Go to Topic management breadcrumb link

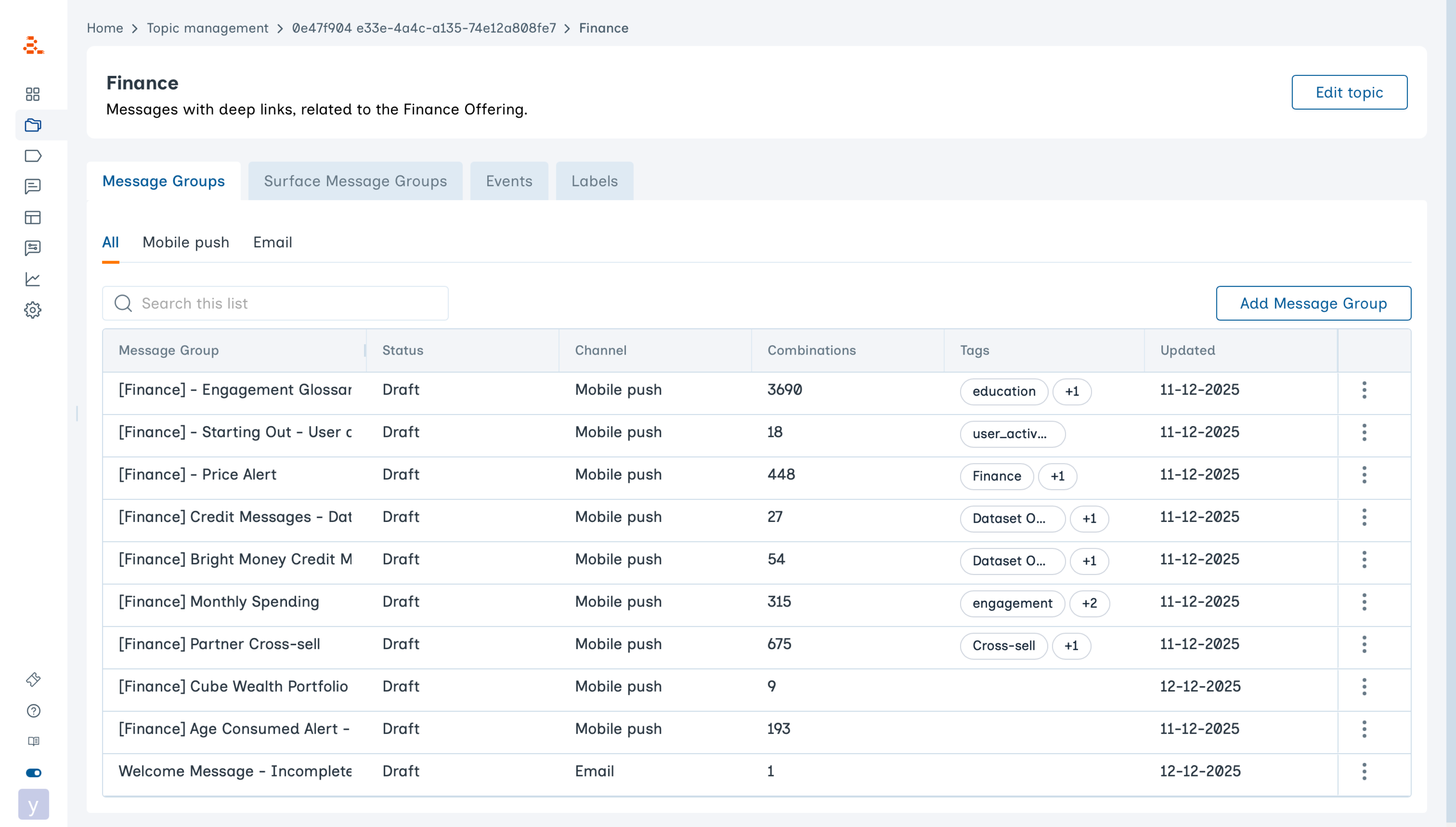(x=207, y=28)
